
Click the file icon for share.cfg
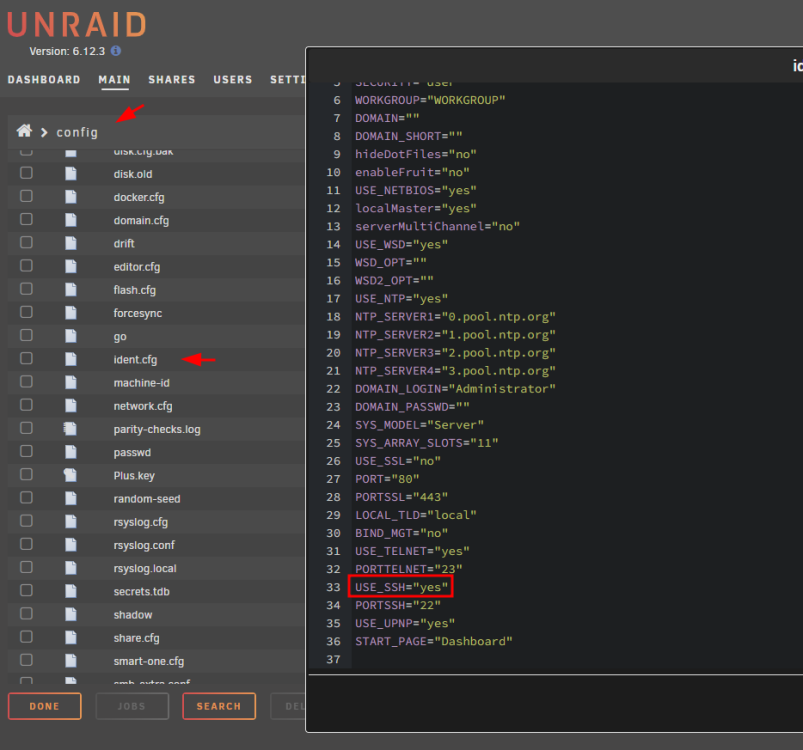71,637
